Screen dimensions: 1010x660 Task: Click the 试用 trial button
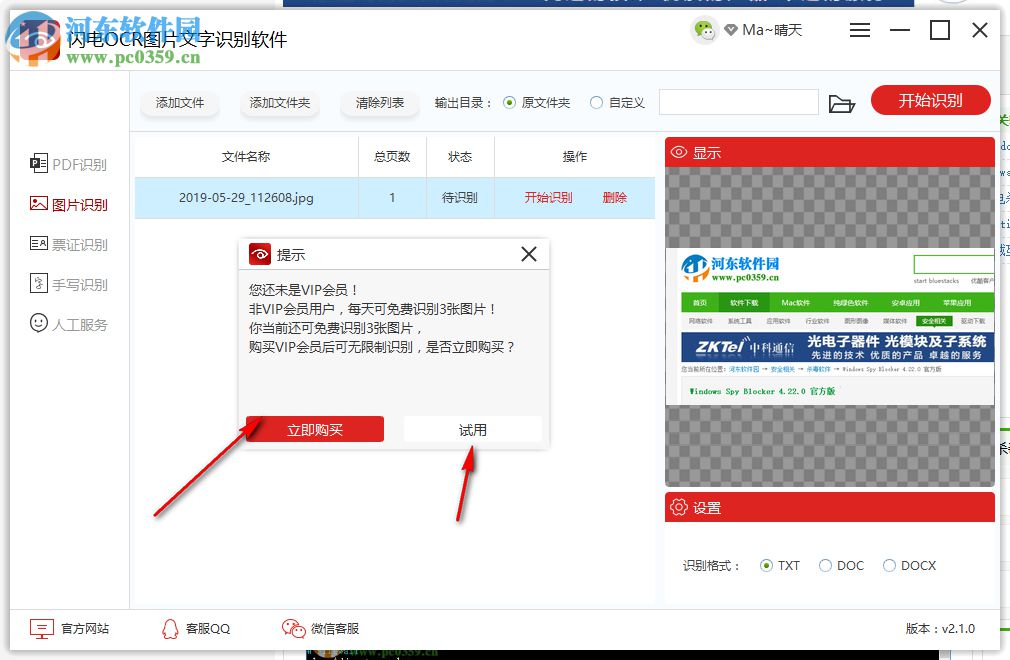472,428
